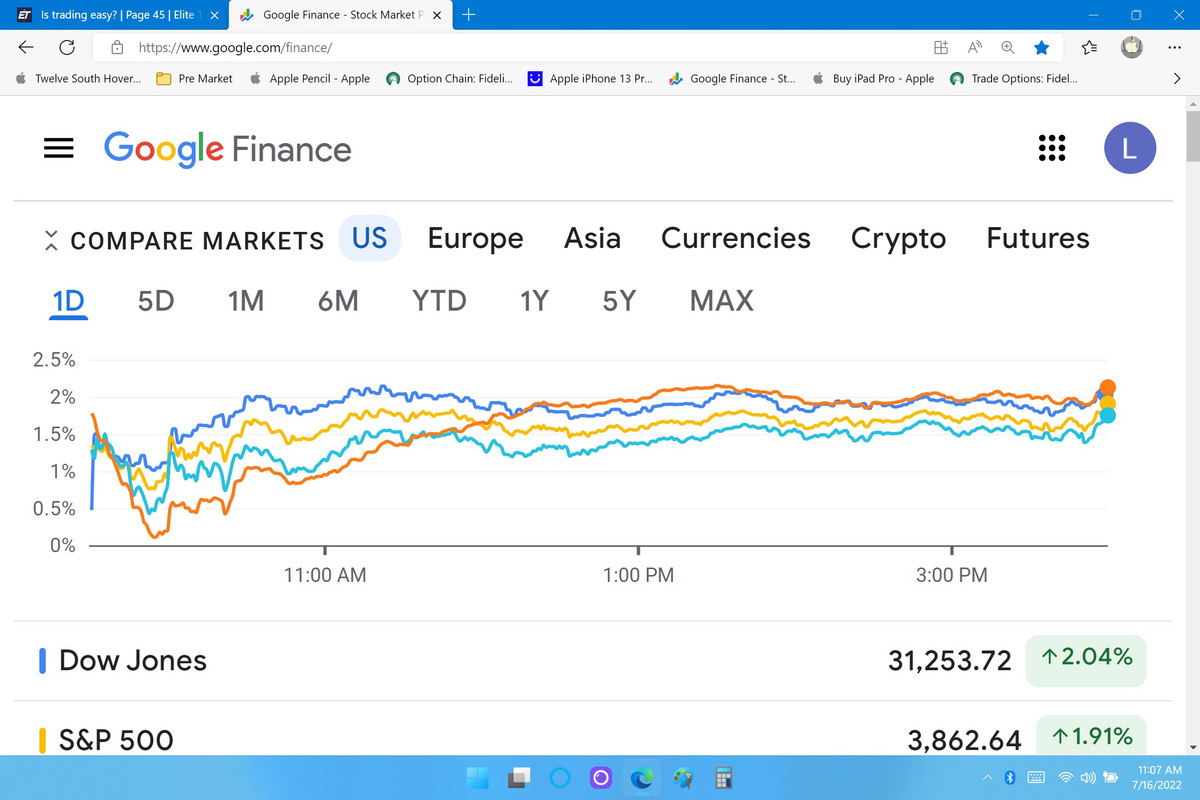Open Task View on the taskbar
The height and width of the screenshot is (800, 1200).
(519, 778)
